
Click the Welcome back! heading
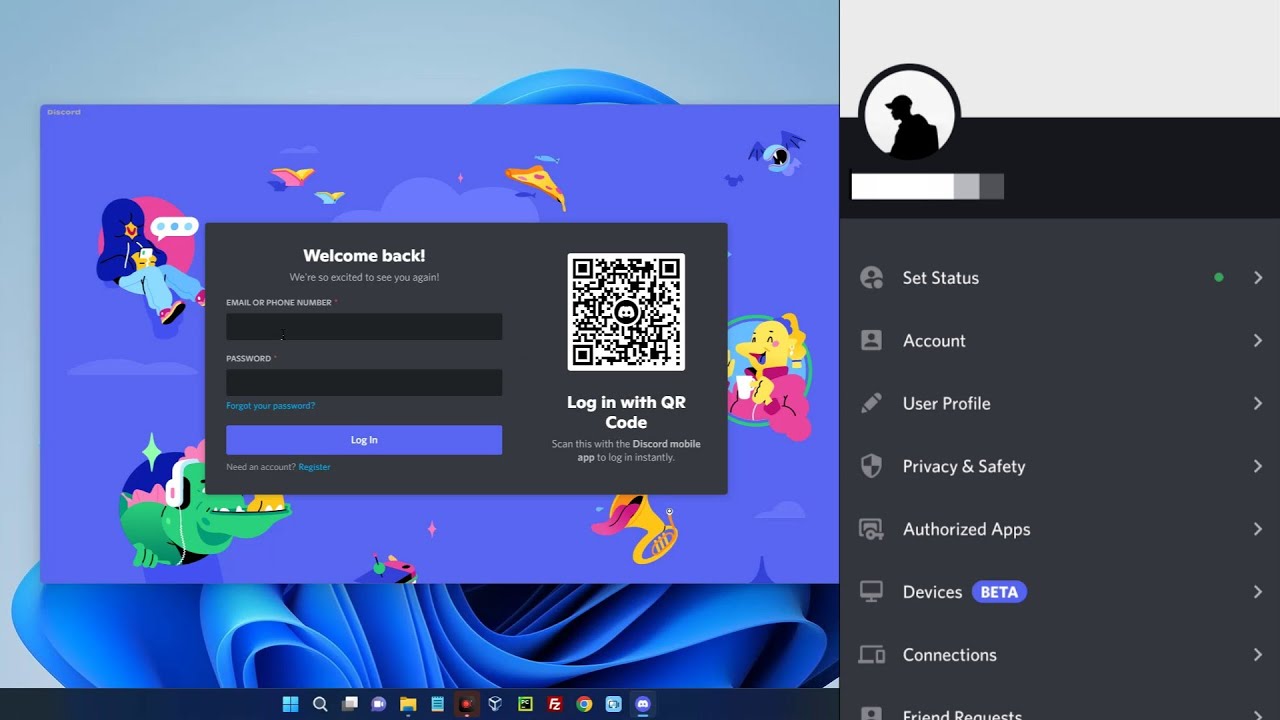point(364,256)
